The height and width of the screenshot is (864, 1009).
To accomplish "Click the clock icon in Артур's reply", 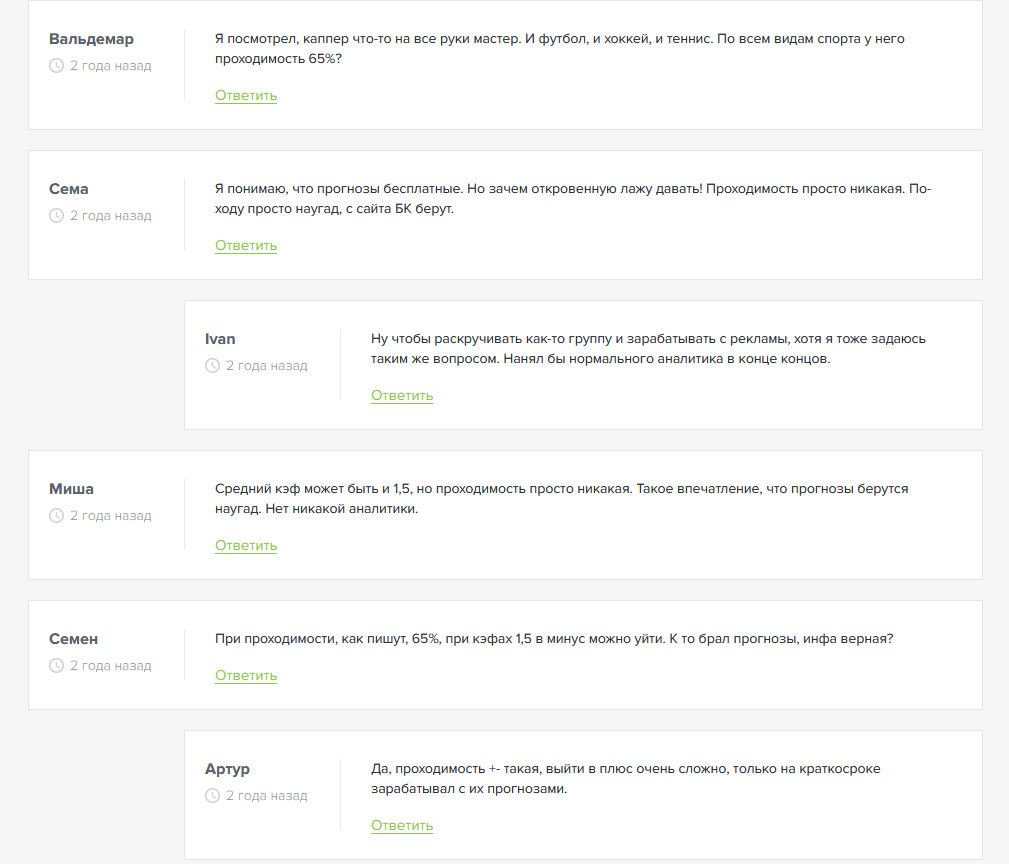I will (212, 796).
